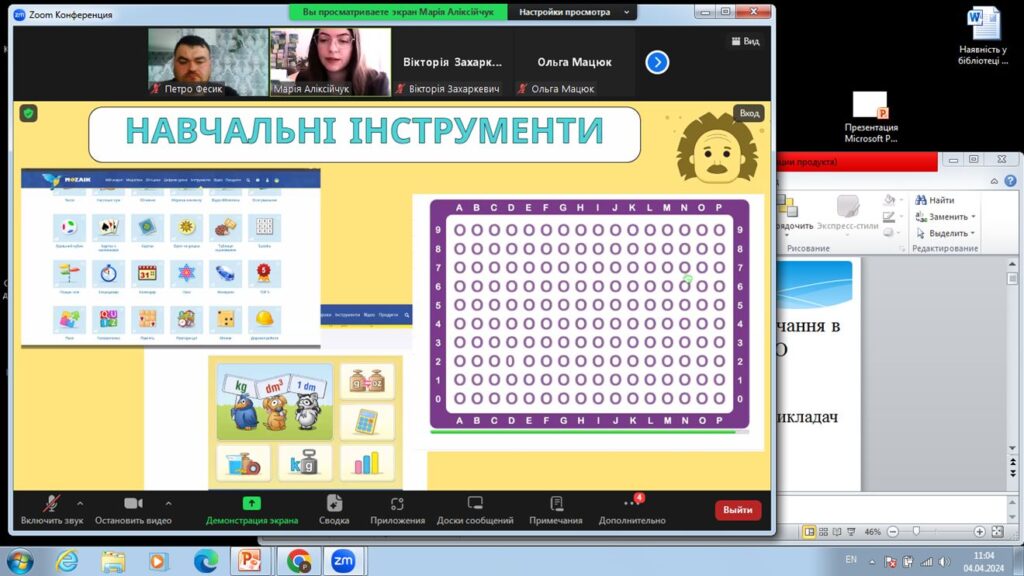1024x576 pixels.
Task: Open Примечания notes icon
Action: click(x=556, y=504)
